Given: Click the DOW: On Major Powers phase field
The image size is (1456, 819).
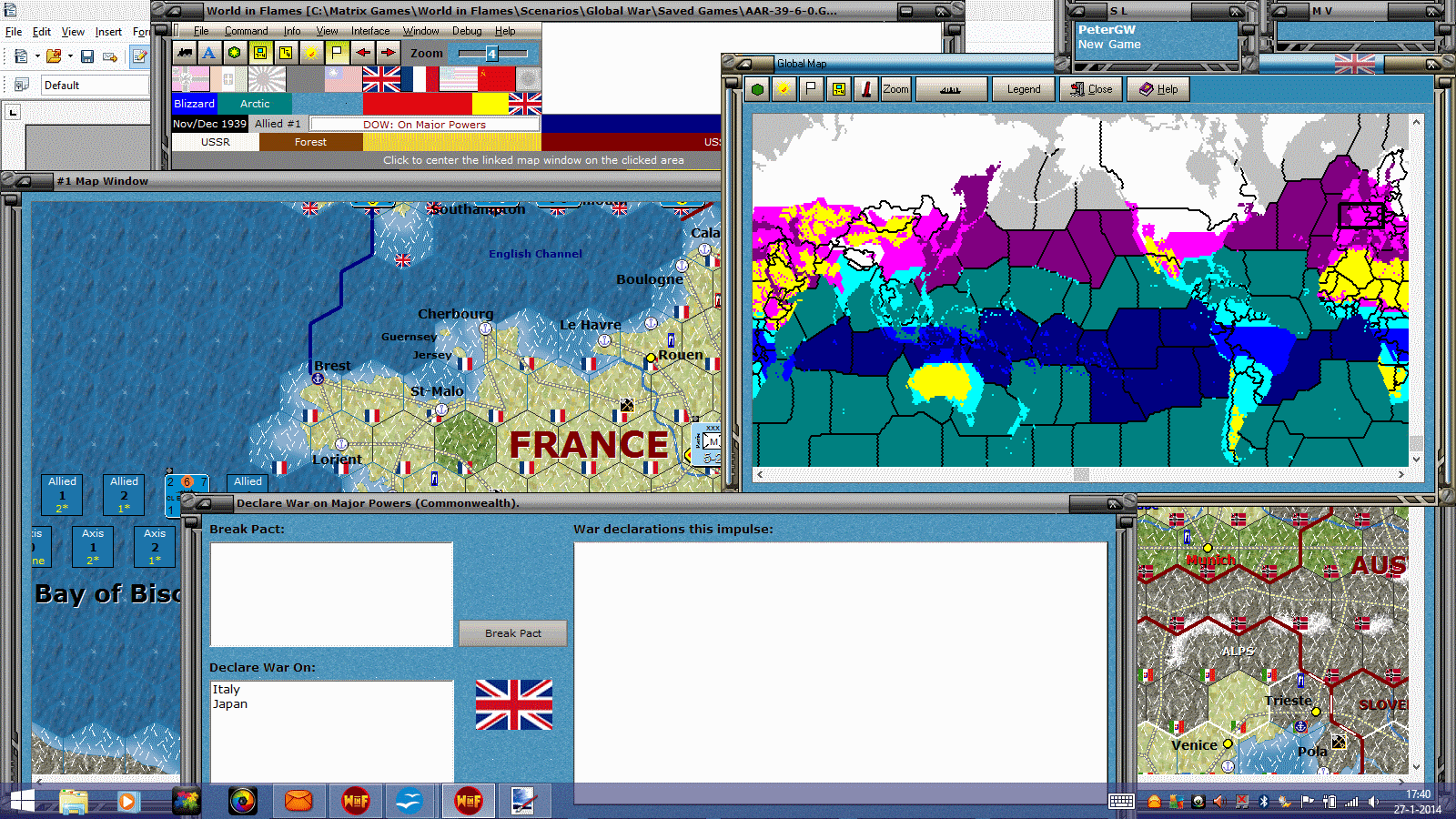Looking at the screenshot, I should pos(425,125).
